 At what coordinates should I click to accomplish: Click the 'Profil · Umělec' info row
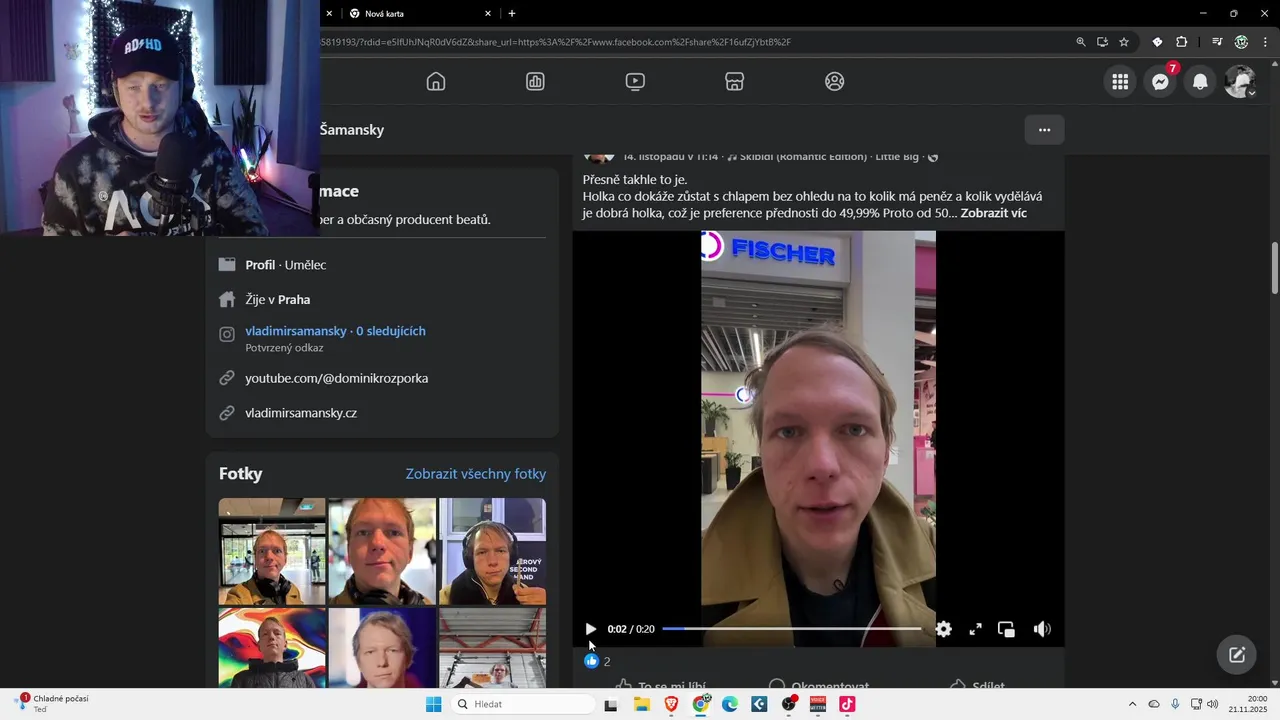point(286,265)
